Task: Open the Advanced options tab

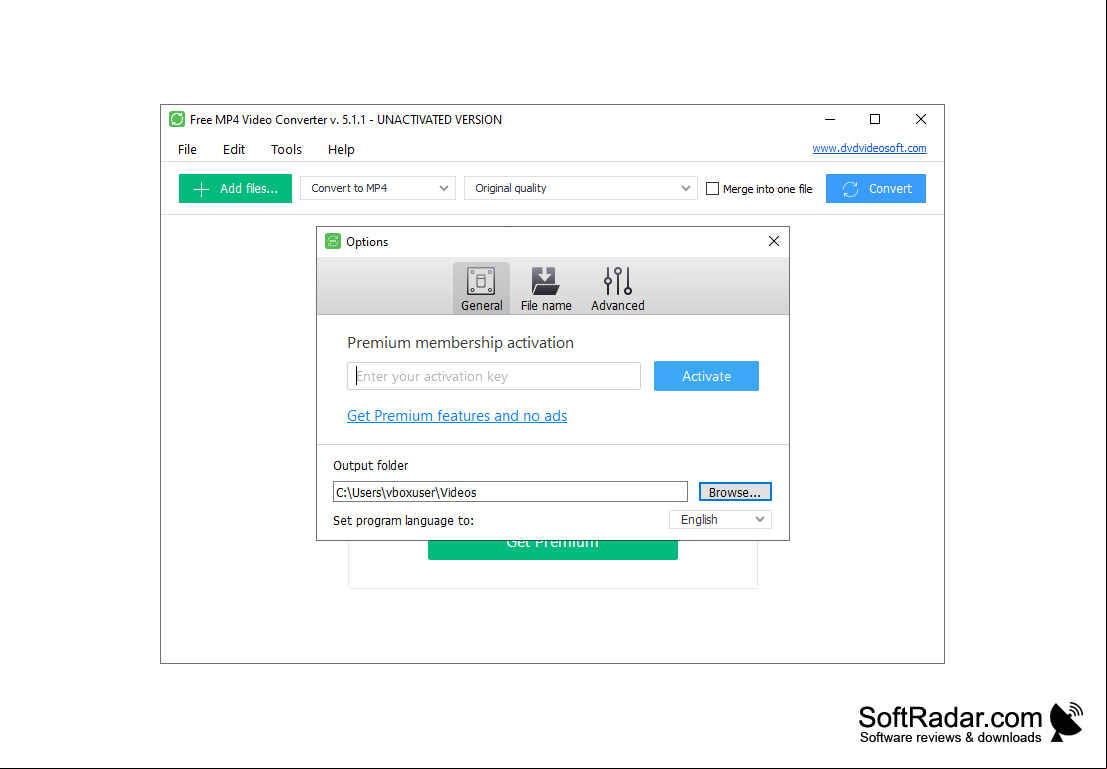Action: pyautogui.click(x=618, y=288)
